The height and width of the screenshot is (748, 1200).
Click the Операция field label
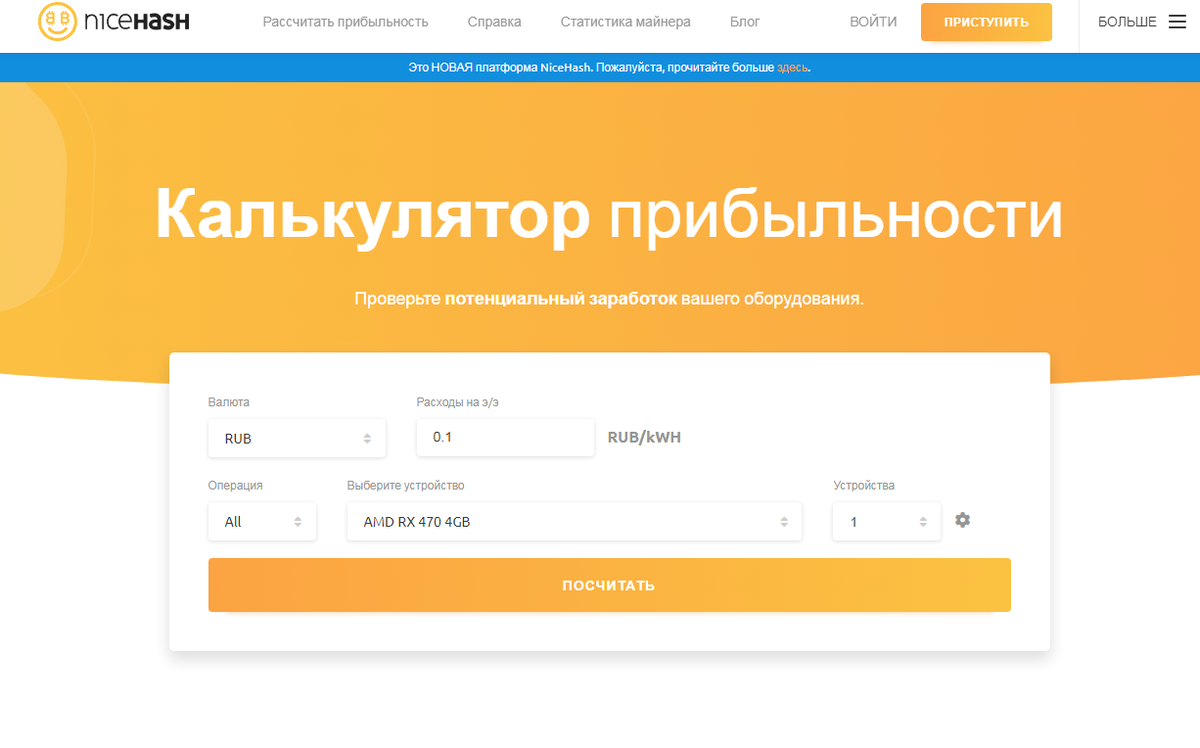point(235,486)
